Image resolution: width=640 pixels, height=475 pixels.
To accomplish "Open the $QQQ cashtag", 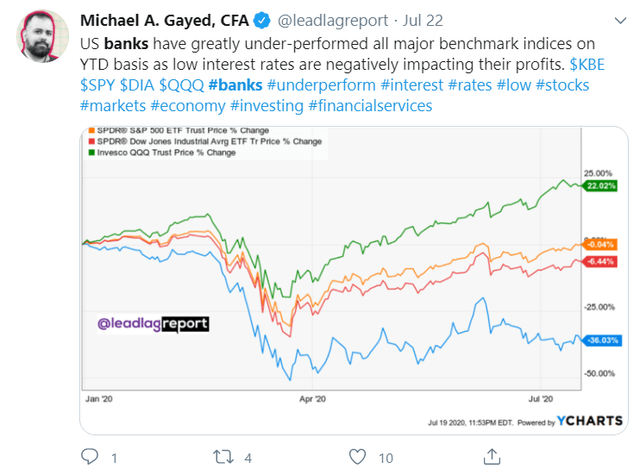I will [181, 85].
